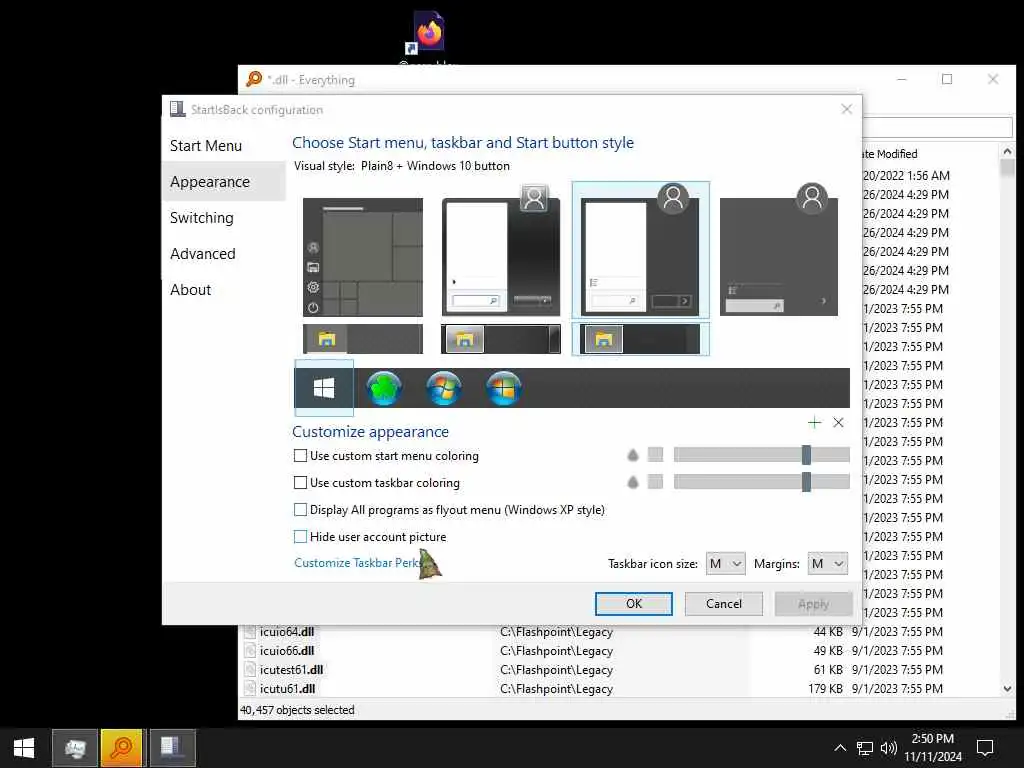The image size is (1024, 768).
Task: Click the icuio64.dll file icon
Action: click(x=249, y=632)
